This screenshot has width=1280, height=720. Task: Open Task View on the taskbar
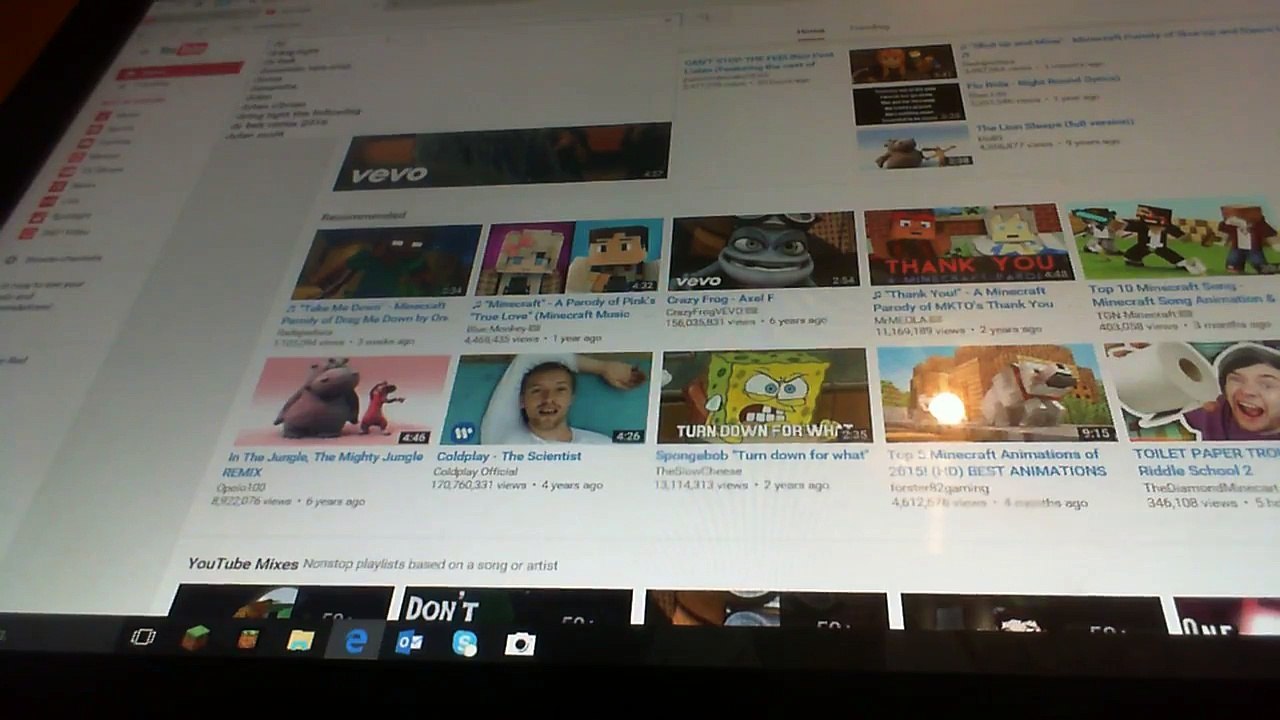pos(143,637)
